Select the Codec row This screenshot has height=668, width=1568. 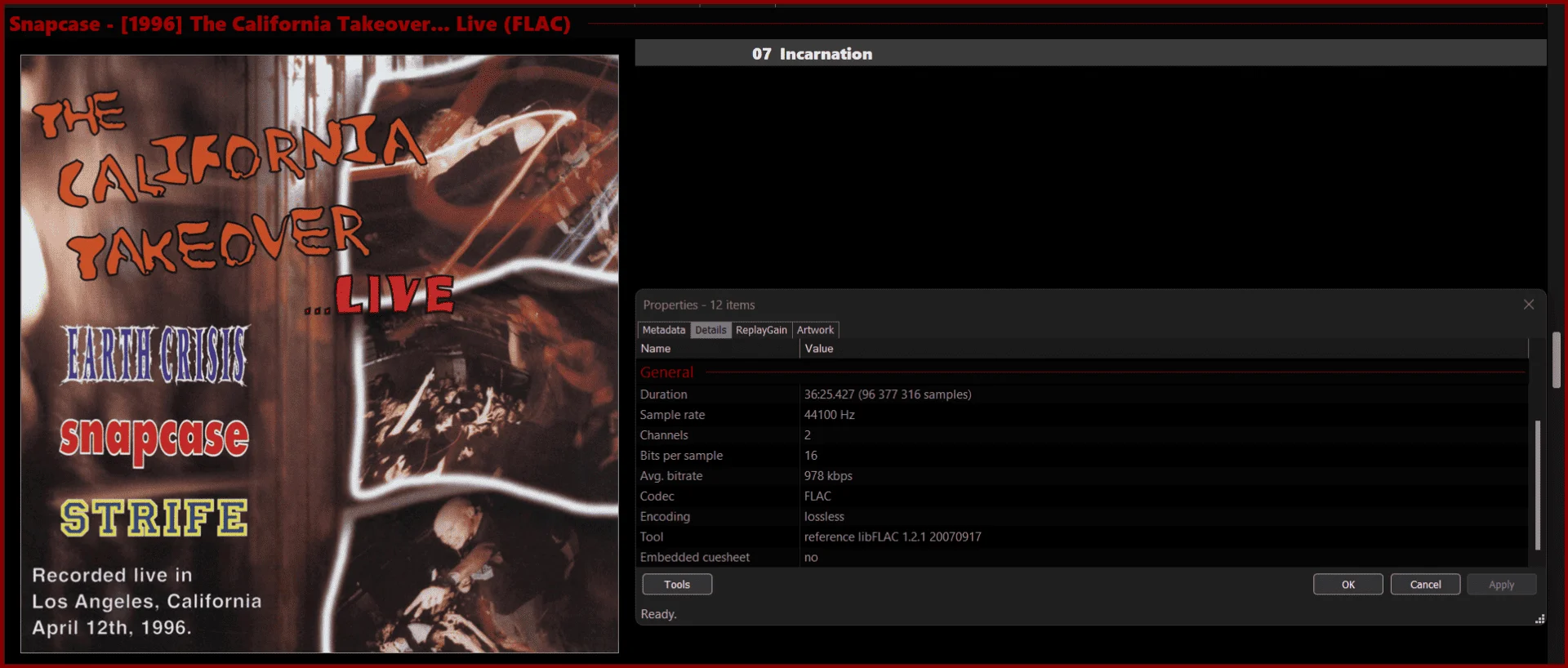pyautogui.click(x=1082, y=497)
